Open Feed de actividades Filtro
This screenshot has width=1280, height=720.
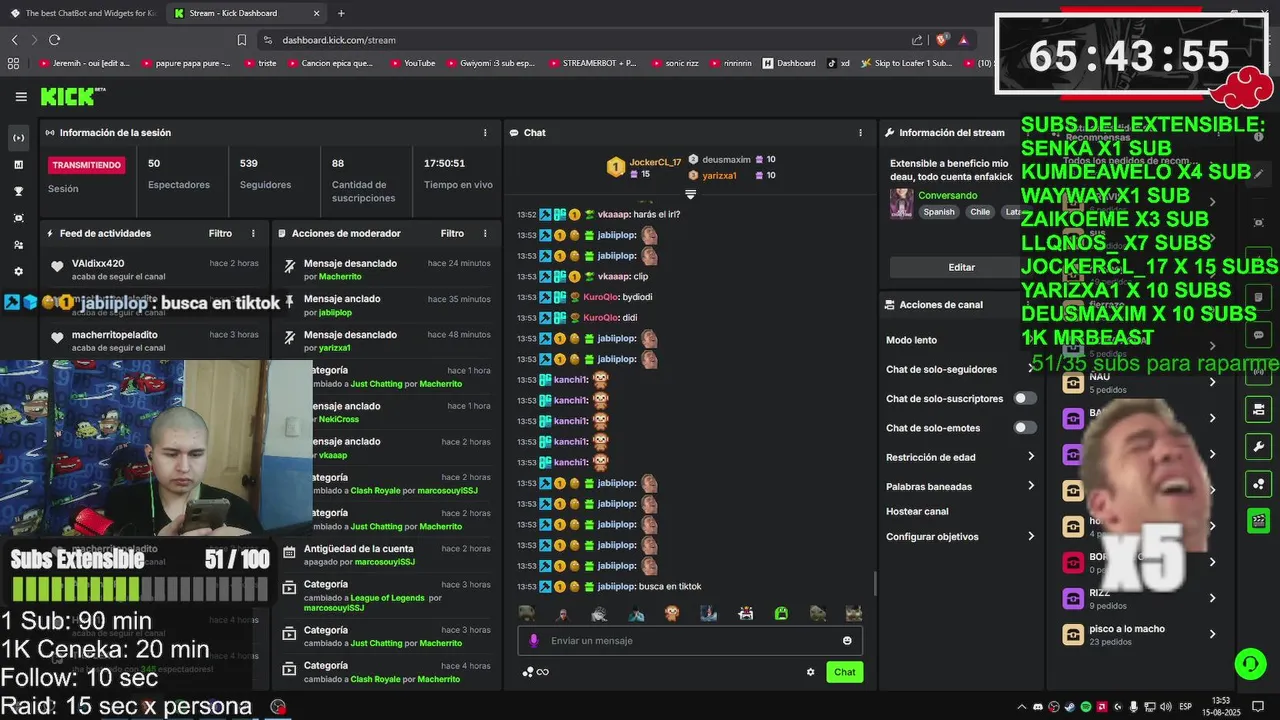pyautogui.click(x=220, y=233)
